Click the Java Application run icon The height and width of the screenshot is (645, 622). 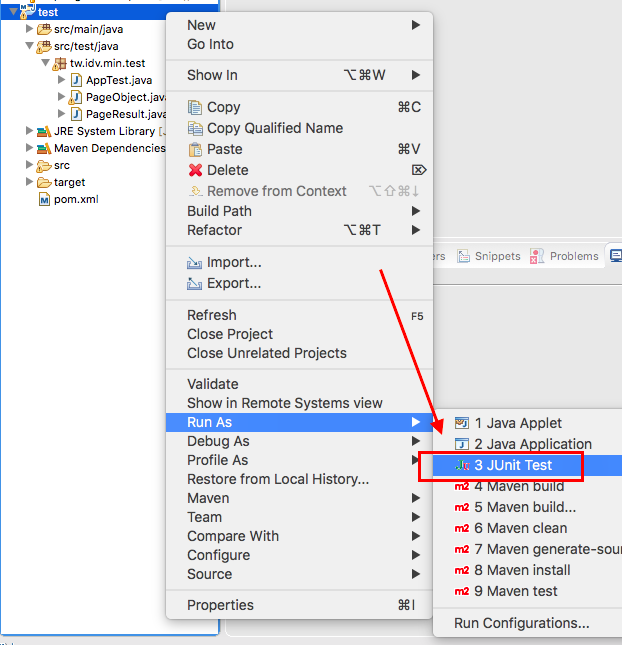click(462, 444)
